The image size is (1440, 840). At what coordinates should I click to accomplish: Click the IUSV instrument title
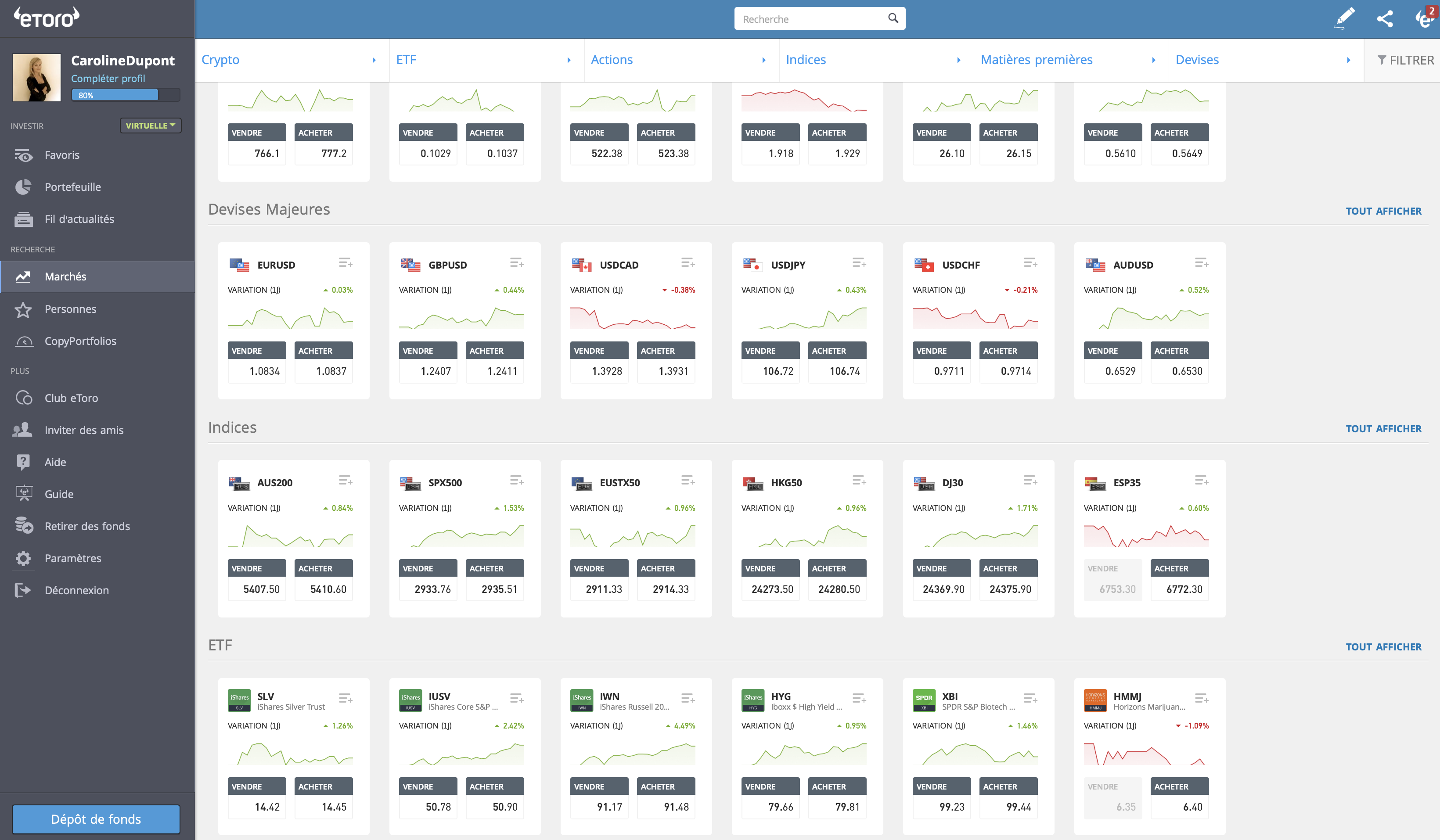pos(439,696)
